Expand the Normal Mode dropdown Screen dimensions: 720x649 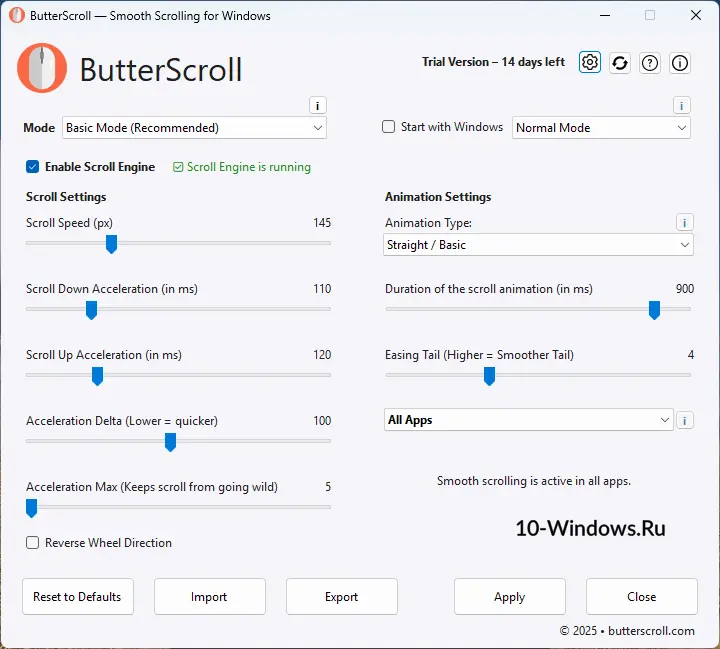tap(601, 128)
